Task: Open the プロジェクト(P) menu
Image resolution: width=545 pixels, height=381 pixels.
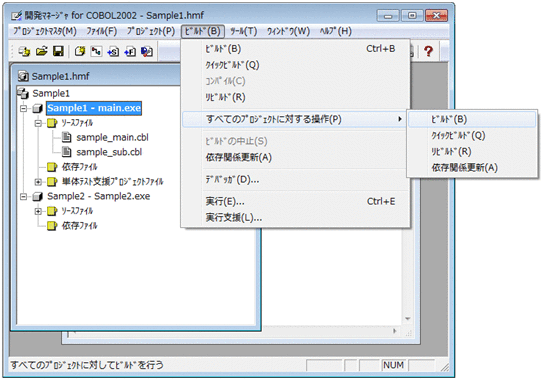Action: [x=151, y=31]
